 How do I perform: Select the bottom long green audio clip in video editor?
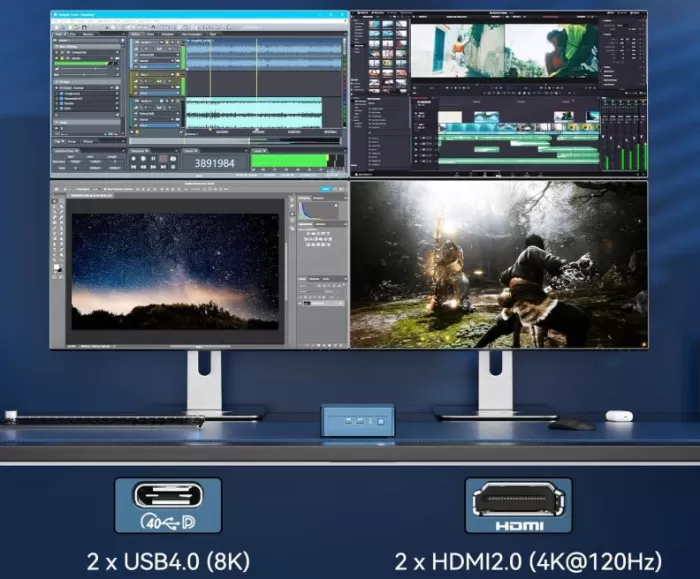(518, 161)
